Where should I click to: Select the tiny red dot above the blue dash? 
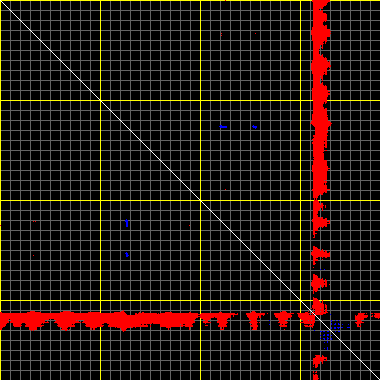(221, 34)
